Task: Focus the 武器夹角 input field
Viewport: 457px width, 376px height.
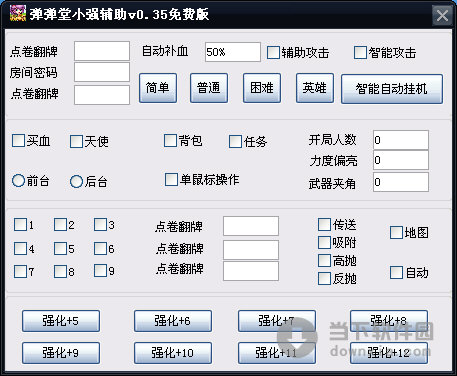Action: [401, 182]
